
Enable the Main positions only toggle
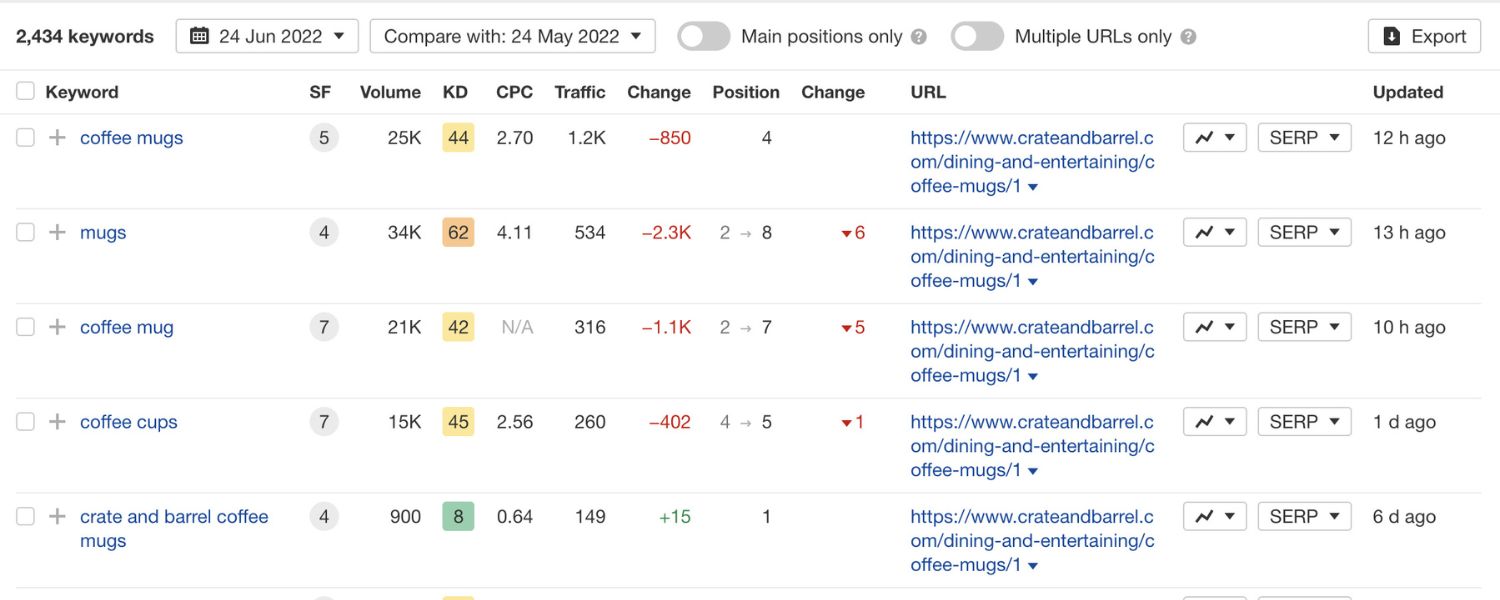coord(703,36)
